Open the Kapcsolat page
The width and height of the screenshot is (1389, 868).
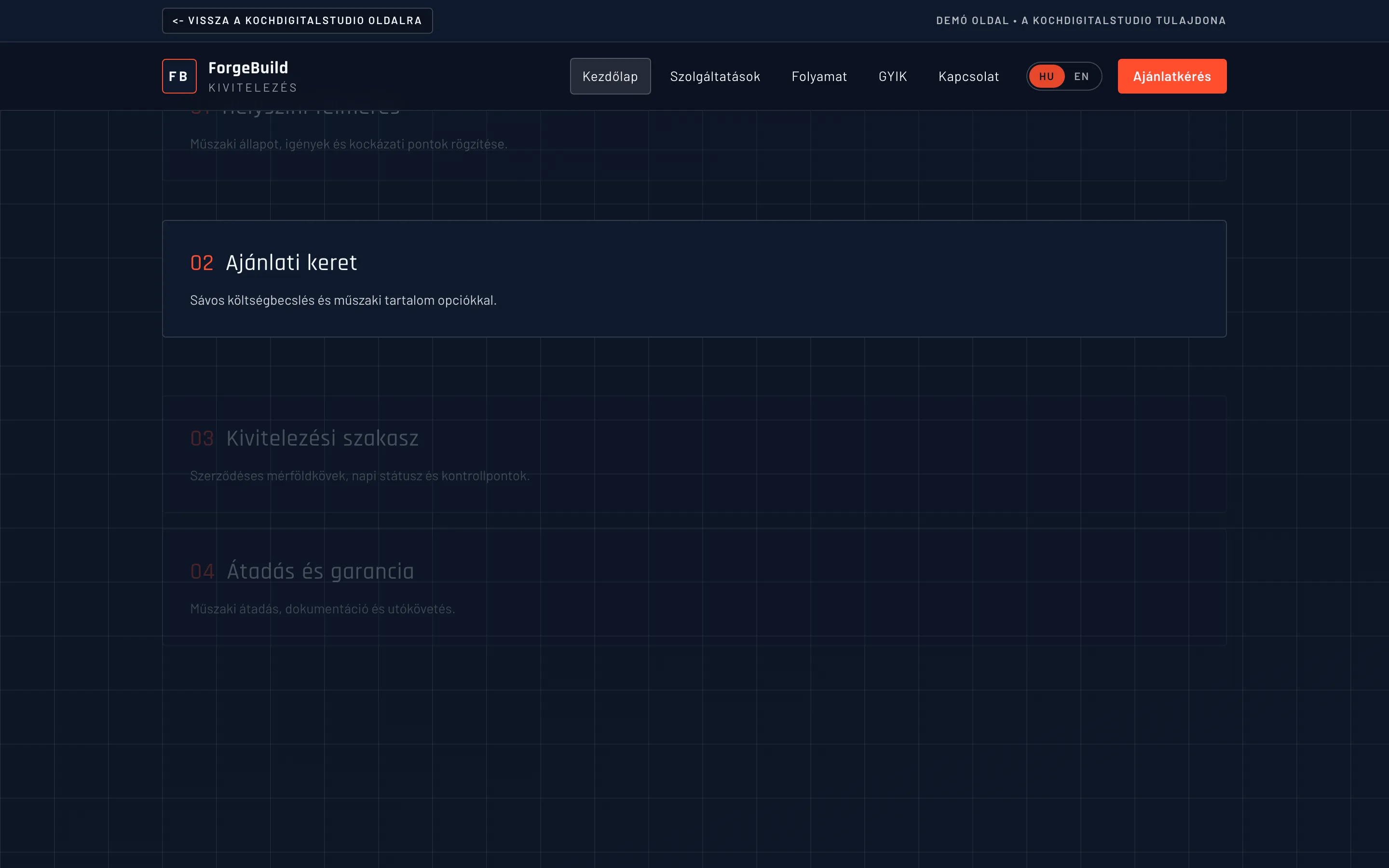pos(969,76)
